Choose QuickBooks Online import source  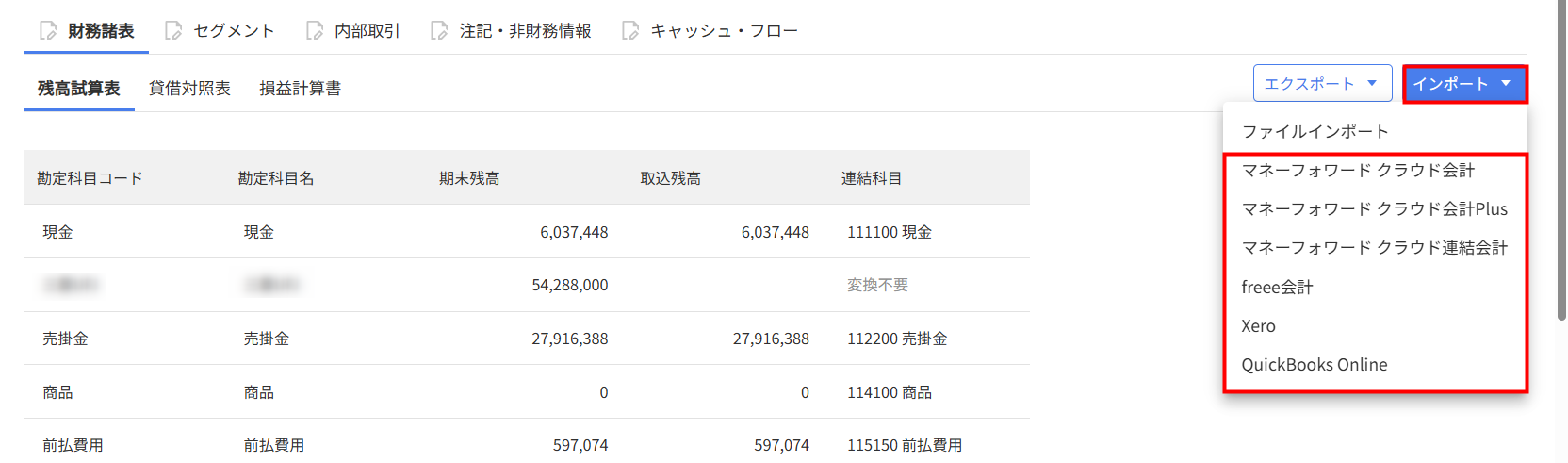(1314, 365)
